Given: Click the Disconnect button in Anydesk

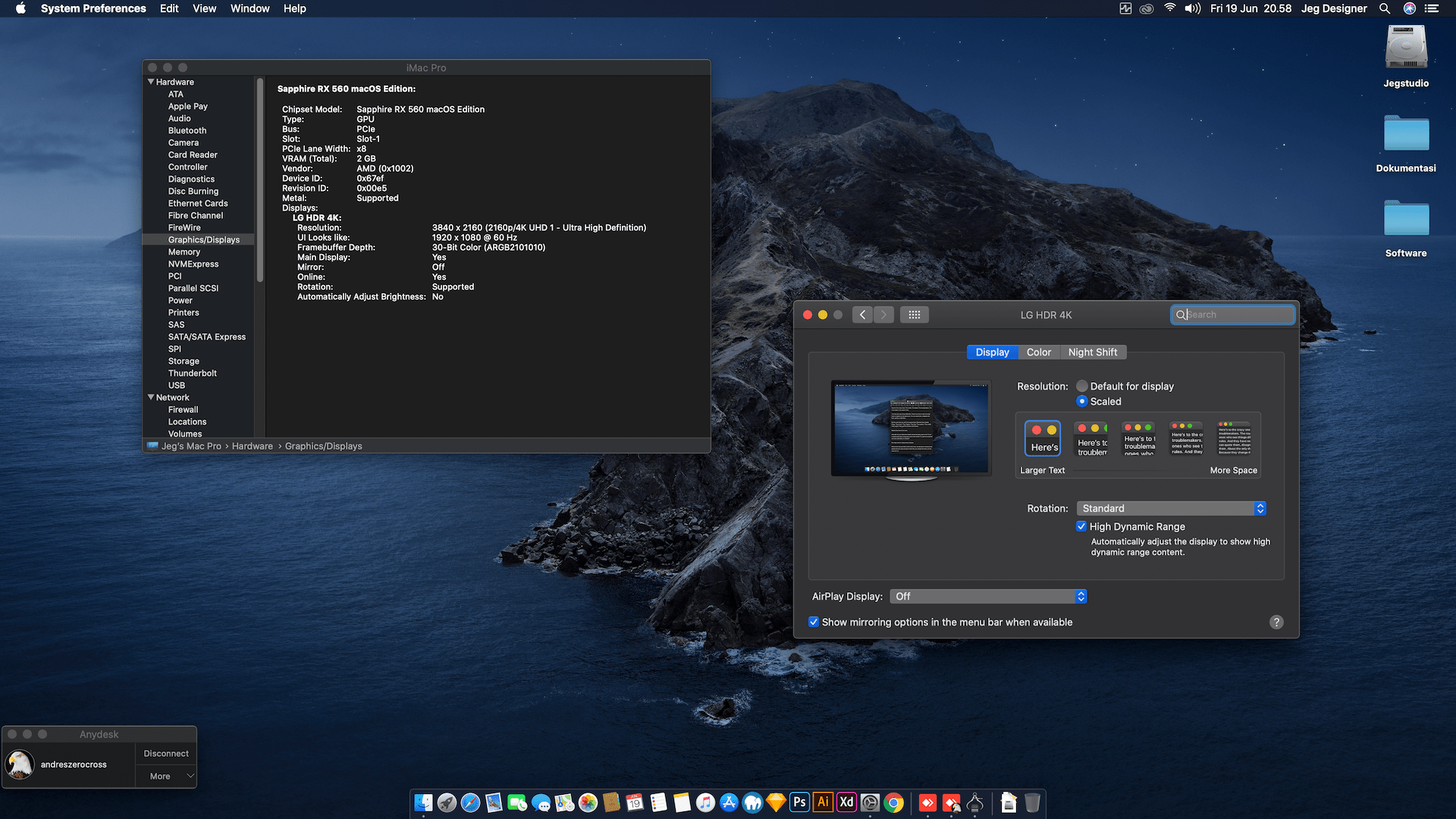Looking at the screenshot, I should tap(166, 753).
